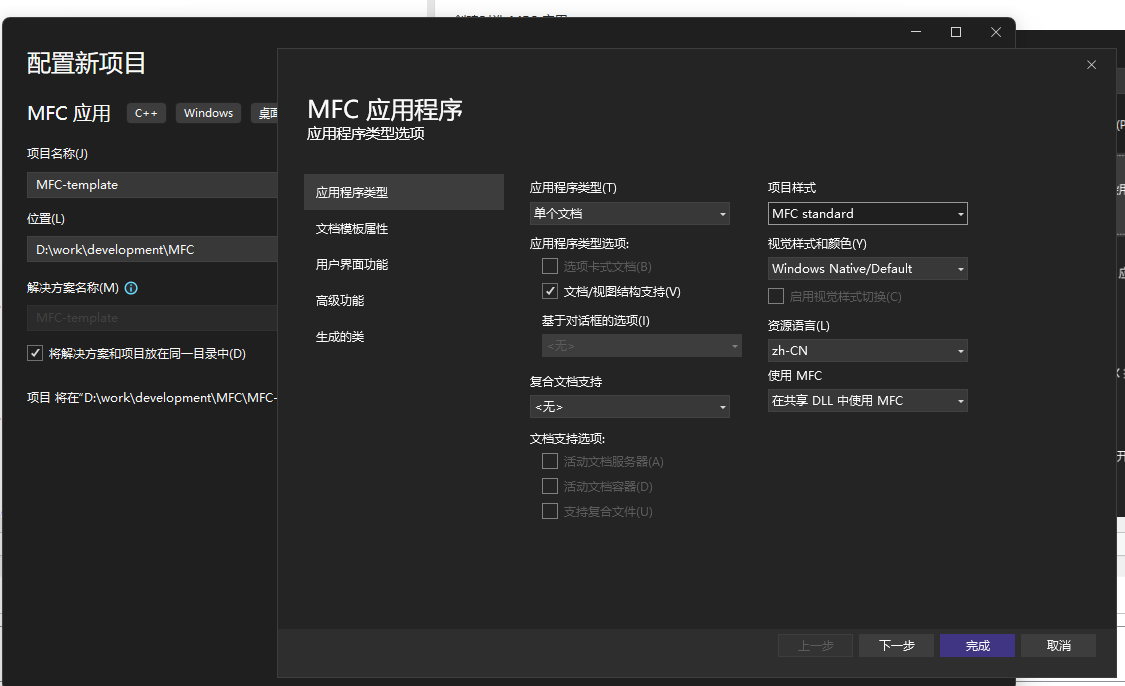Image resolution: width=1125 pixels, height=686 pixels.
Task: Enable 支持复合文件 support
Action: click(549, 511)
